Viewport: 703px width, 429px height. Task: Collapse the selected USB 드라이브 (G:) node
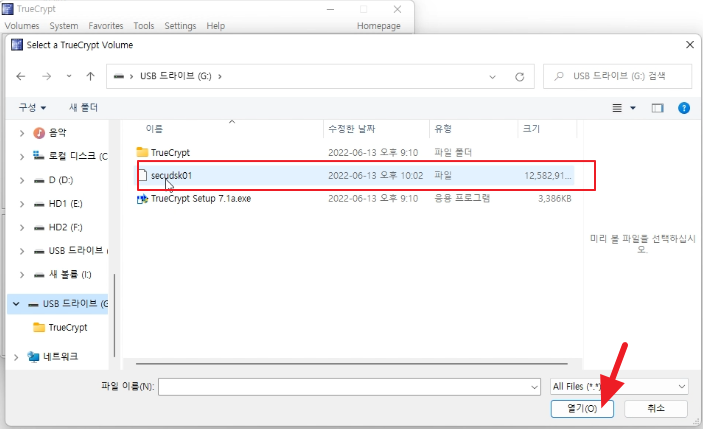coord(16,304)
